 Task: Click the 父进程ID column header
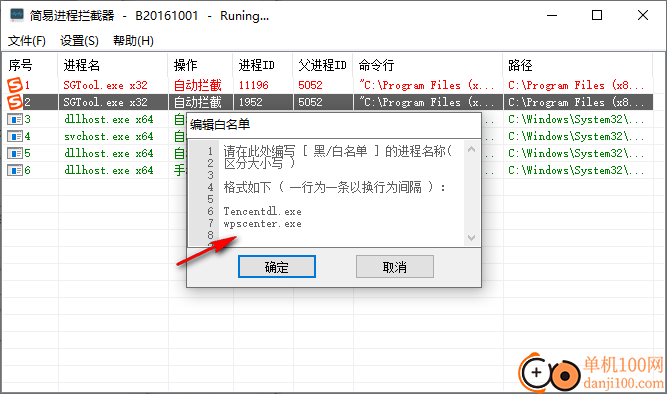[x=323, y=65]
